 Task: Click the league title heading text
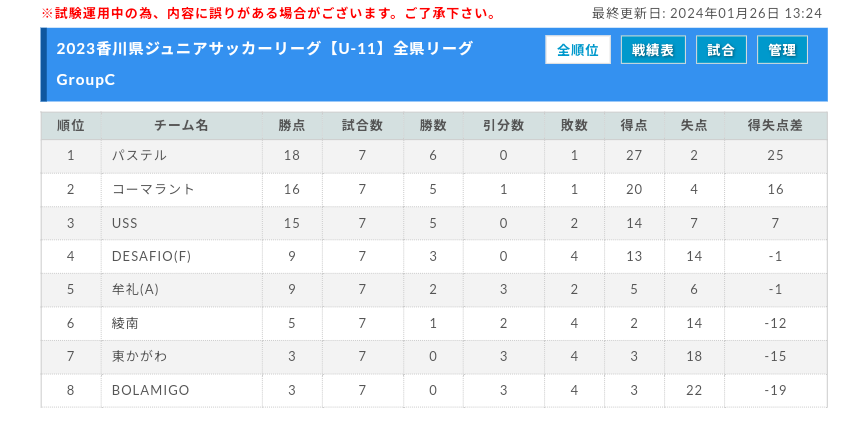tap(265, 64)
